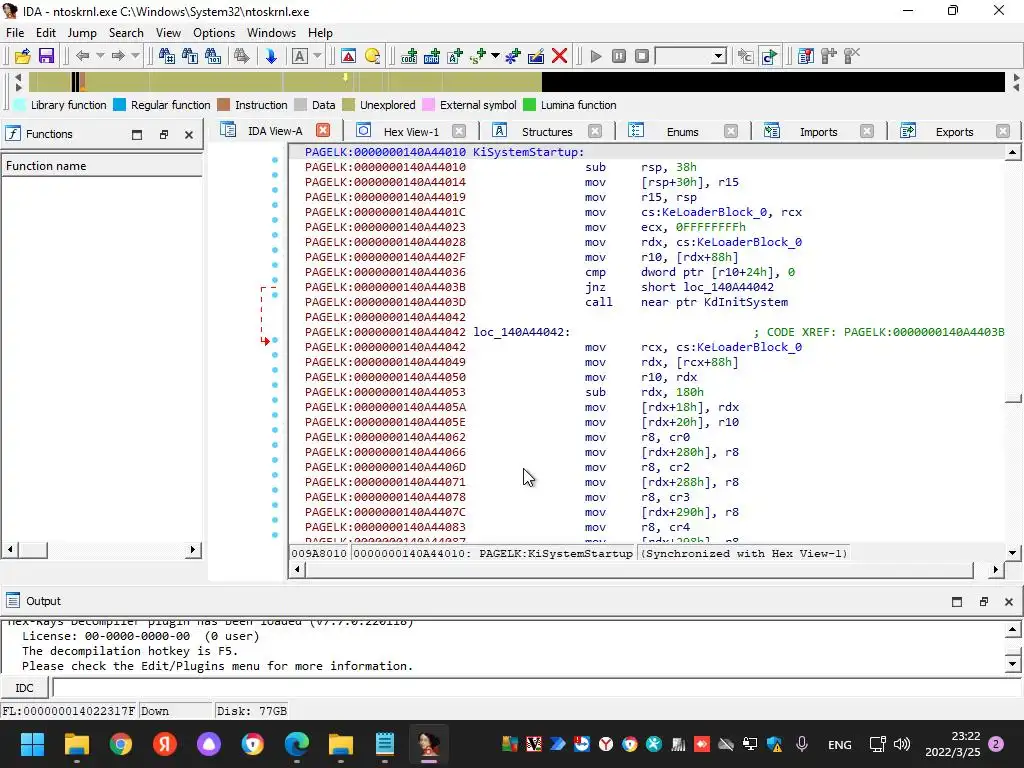Click the Lumina function green swatch
This screenshot has width=1024, height=768.
click(530, 105)
